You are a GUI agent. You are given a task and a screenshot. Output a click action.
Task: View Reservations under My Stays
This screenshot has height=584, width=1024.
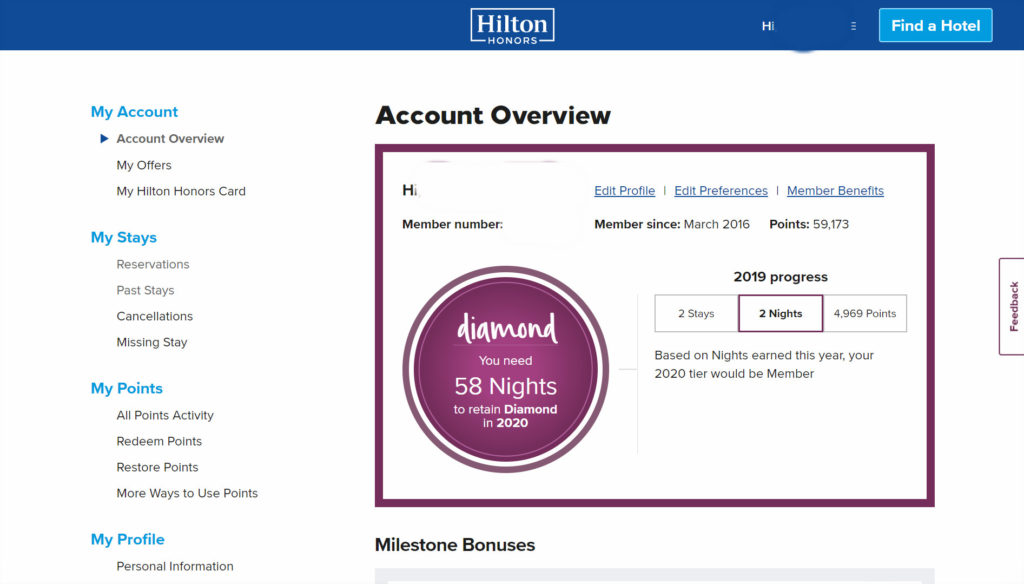(153, 264)
